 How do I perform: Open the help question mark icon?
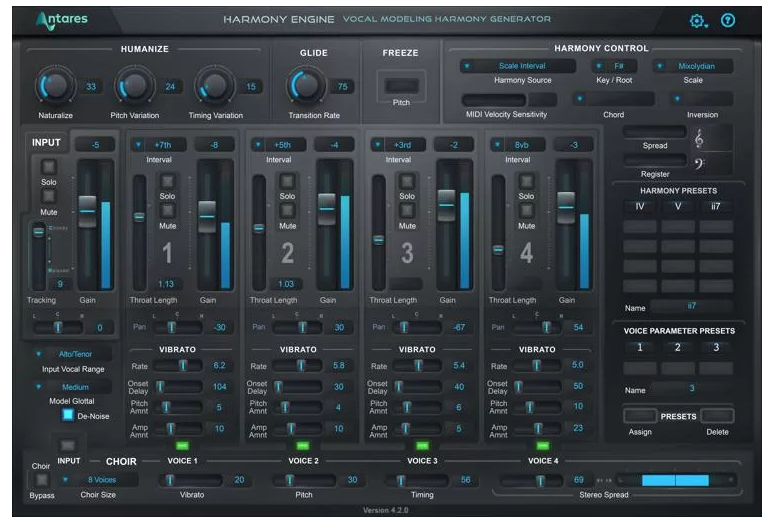[727, 20]
